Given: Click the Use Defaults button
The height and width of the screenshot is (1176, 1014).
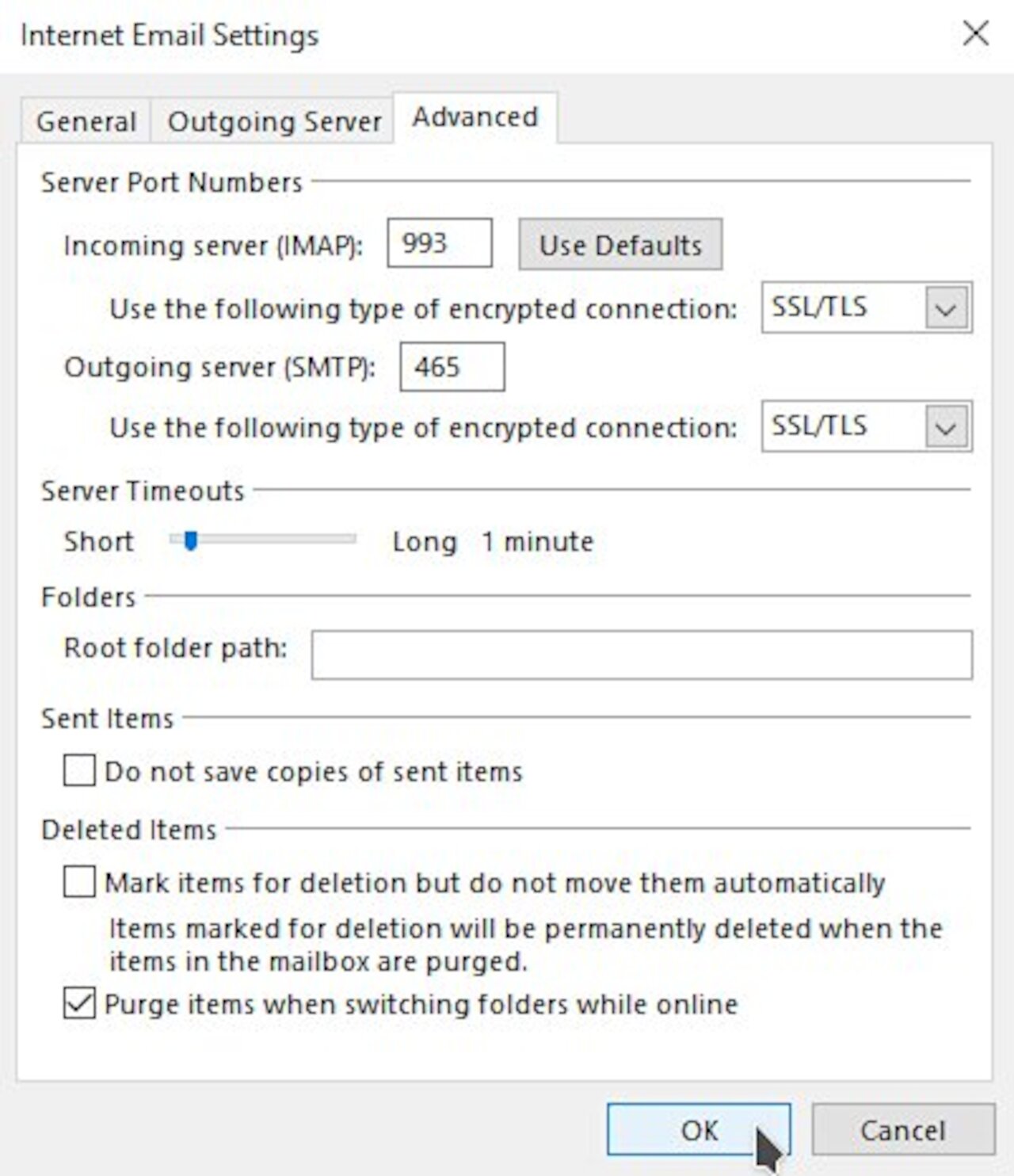Looking at the screenshot, I should [620, 245].
